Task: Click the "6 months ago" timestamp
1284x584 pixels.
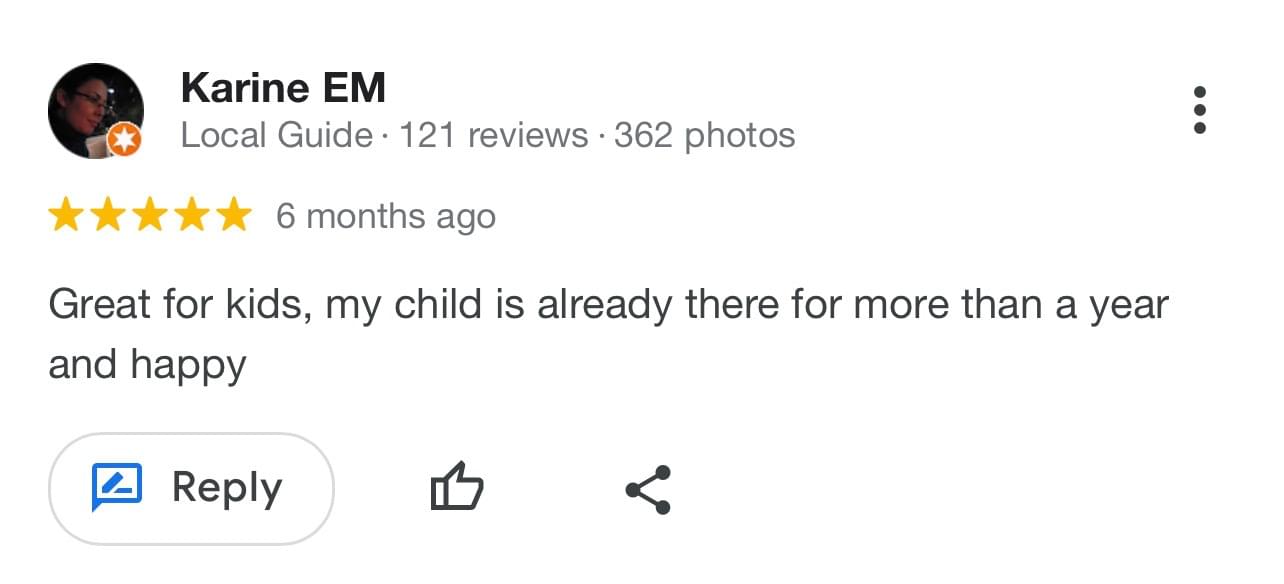Action: [385, 216]
